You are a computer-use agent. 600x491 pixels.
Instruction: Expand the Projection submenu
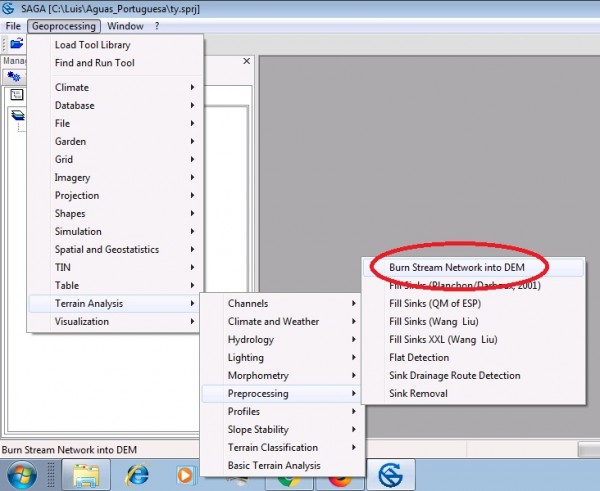pyautogui.click(x=115, y=195)
